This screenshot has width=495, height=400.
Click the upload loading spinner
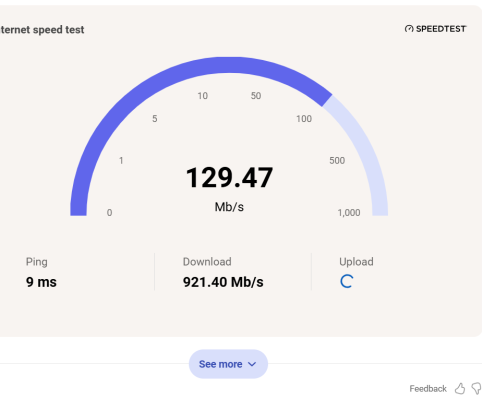347,282
